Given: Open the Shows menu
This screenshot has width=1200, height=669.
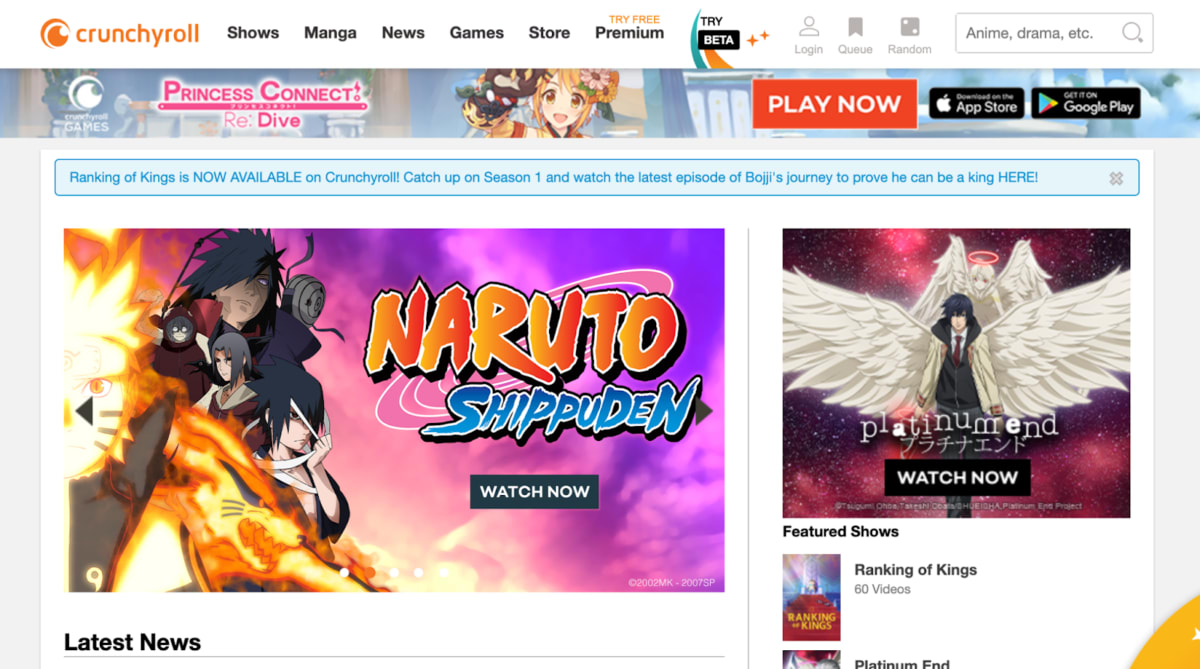Looking at the screenshot, I should point(253,33).
